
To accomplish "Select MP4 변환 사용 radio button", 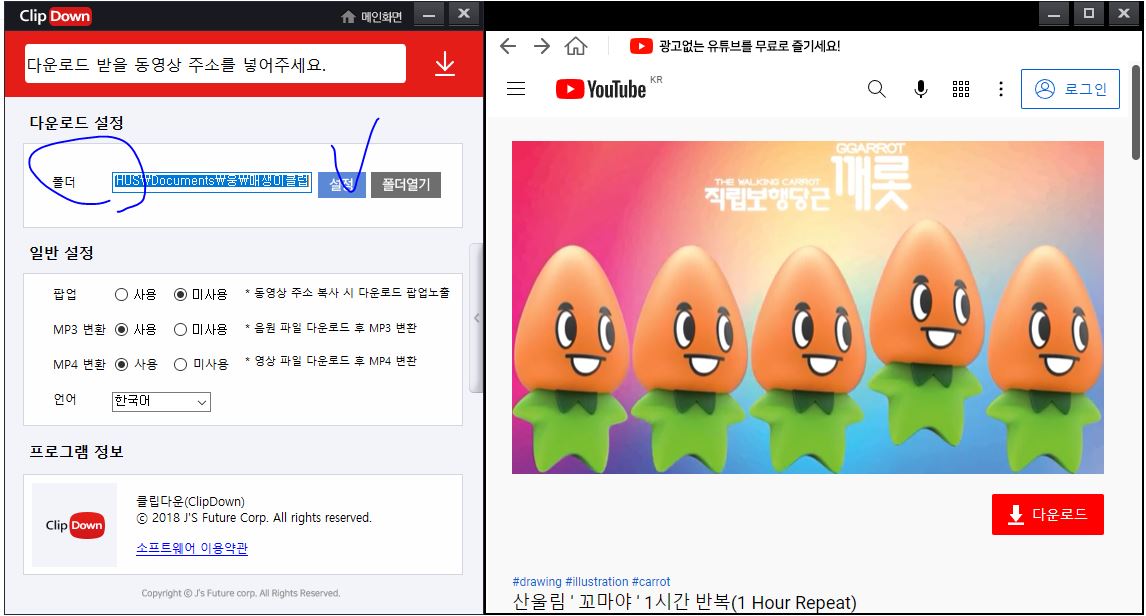I will click(x=121, y=364).
